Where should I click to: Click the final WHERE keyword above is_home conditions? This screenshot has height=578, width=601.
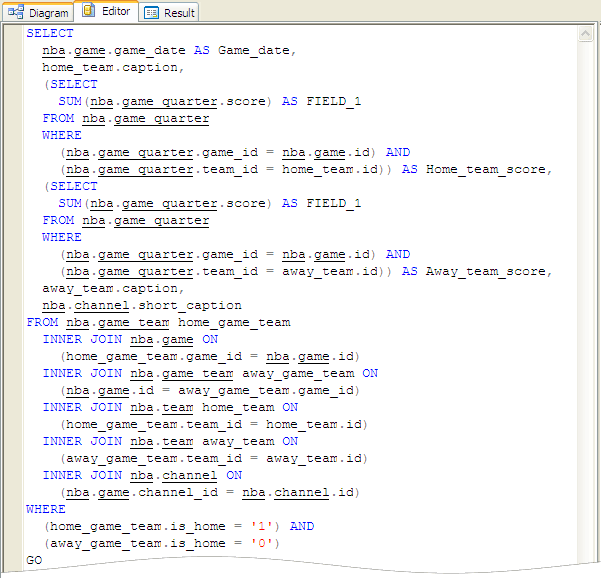click(46, 509)
